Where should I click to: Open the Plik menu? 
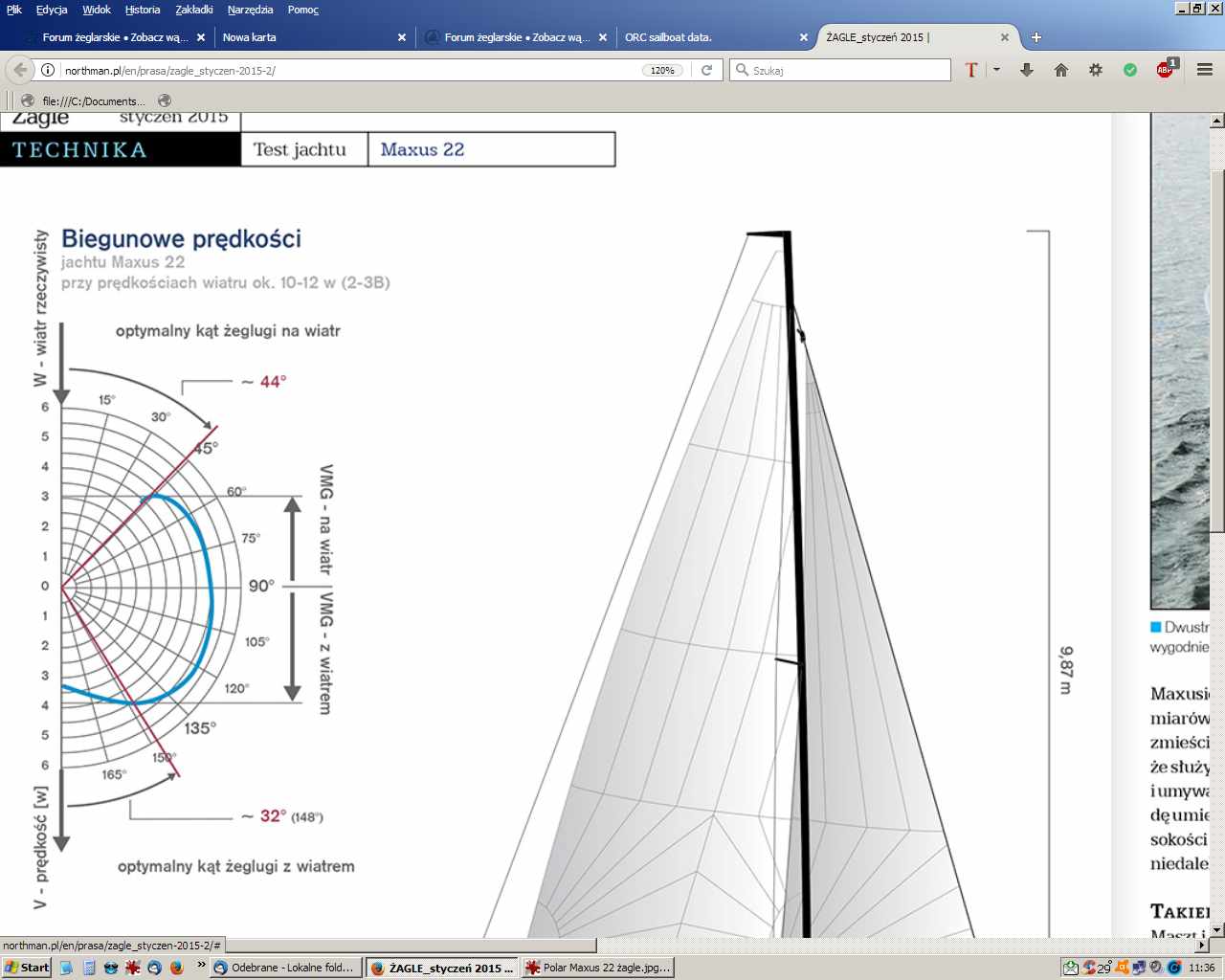point(14,10)
